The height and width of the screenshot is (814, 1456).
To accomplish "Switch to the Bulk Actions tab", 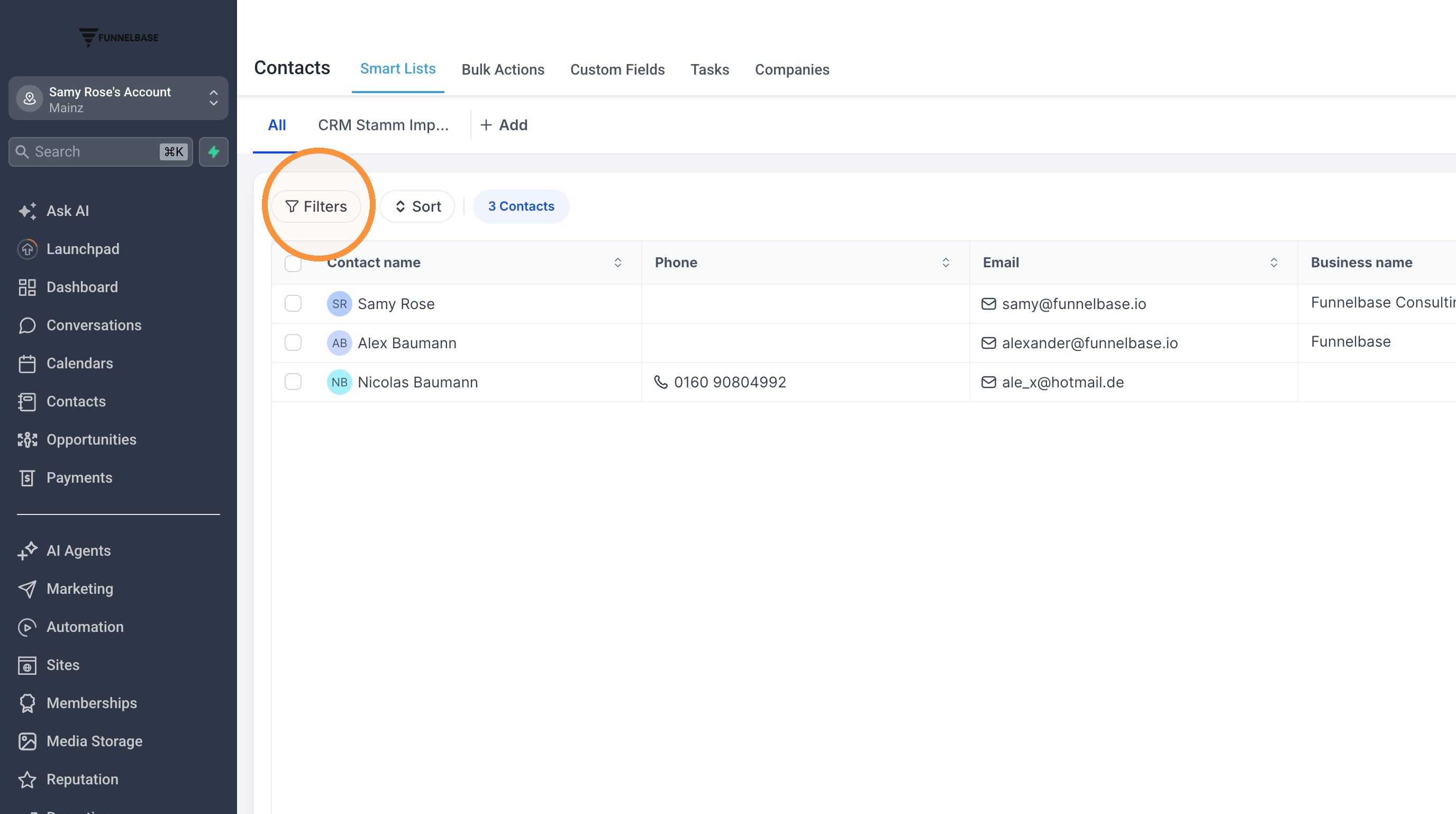I will [503, 69].
